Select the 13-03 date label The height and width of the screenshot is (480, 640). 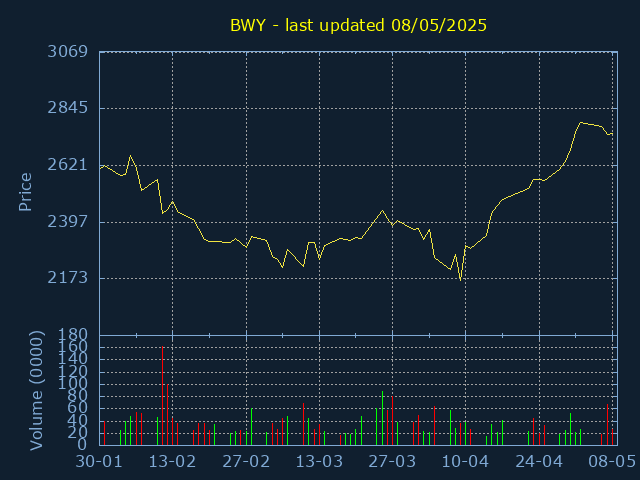pyautogui.click(x=319, y=462)
